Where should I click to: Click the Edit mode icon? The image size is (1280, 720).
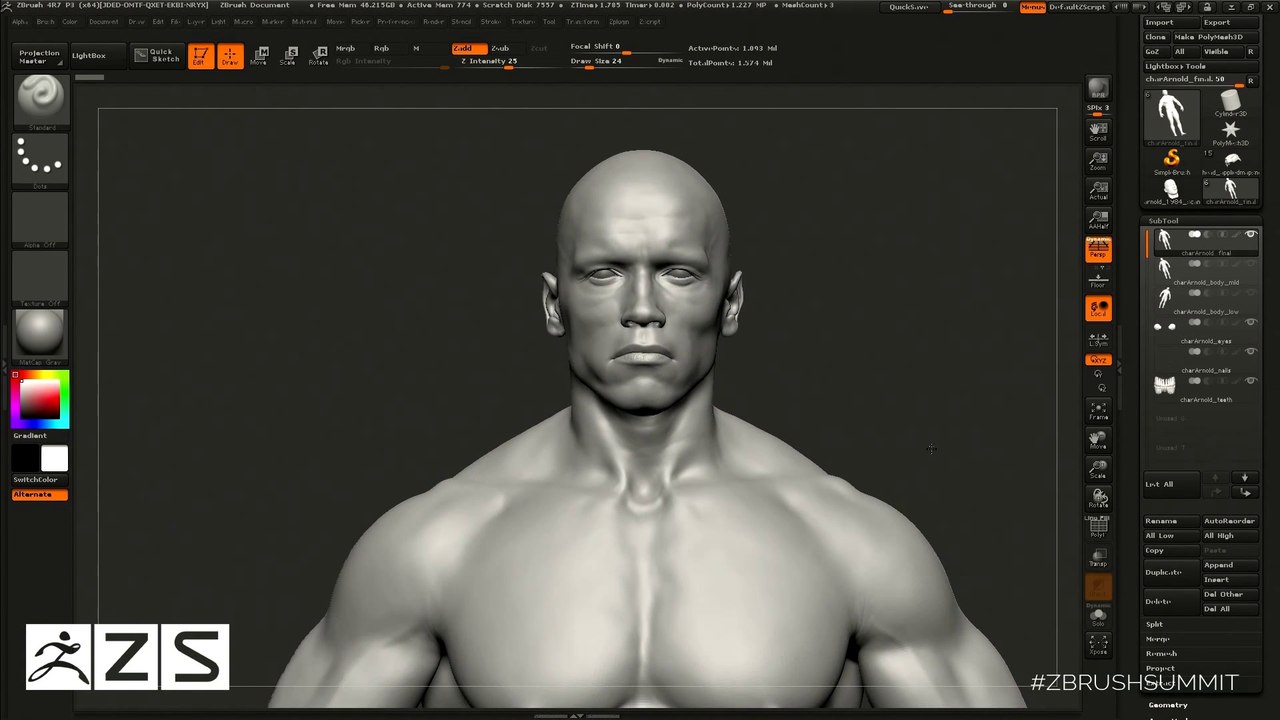(x=200, y=56)
